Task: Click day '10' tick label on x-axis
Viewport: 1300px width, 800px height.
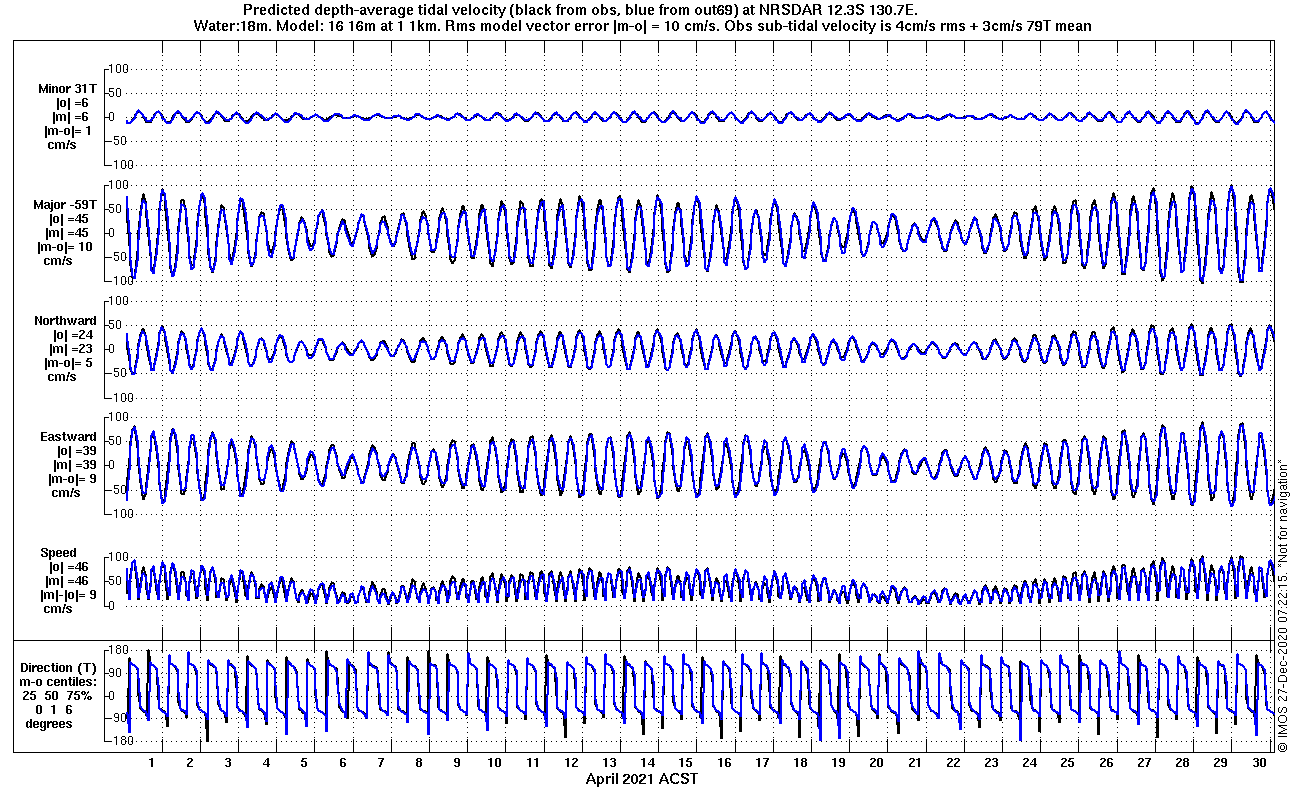Action: (x=495, y=763)
